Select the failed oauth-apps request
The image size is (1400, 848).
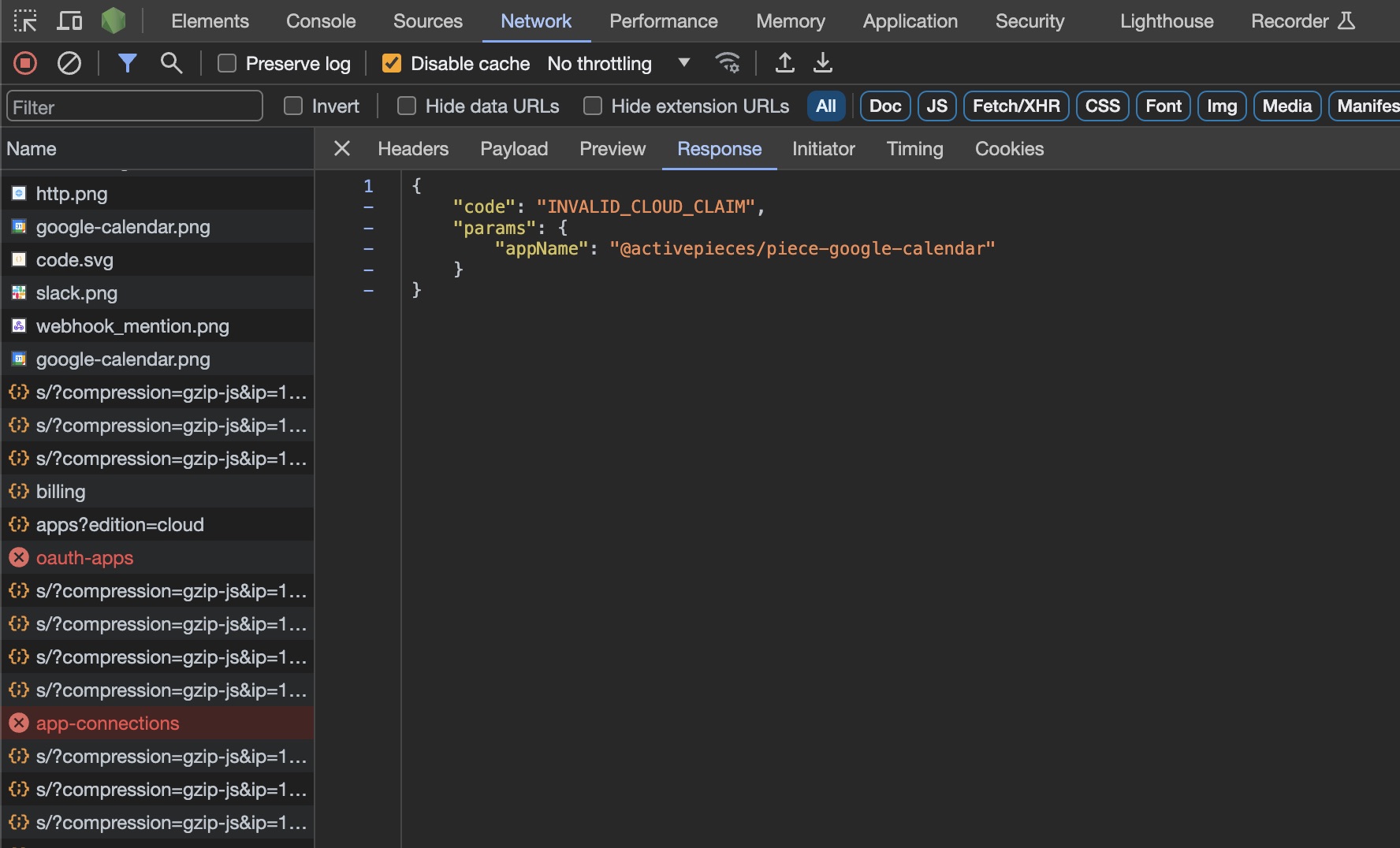click(x=85, y=558)
